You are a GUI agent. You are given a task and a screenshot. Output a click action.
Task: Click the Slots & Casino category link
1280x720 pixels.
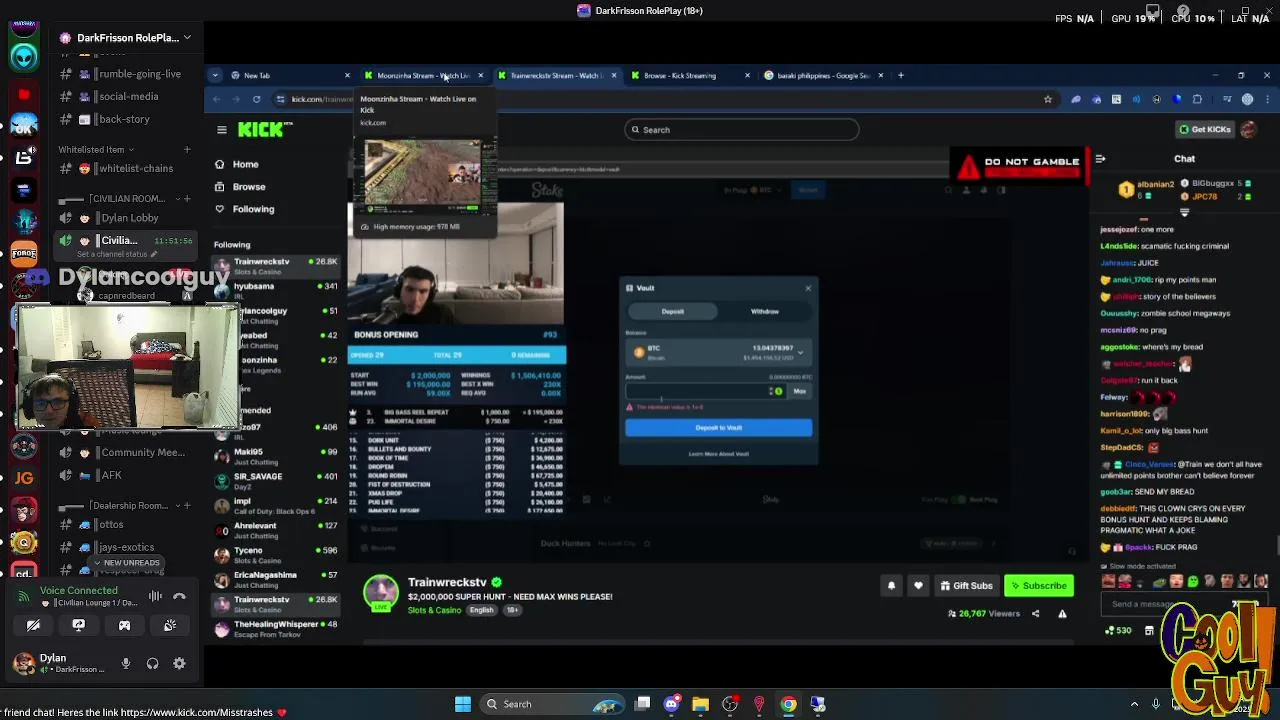pos(435,610)
